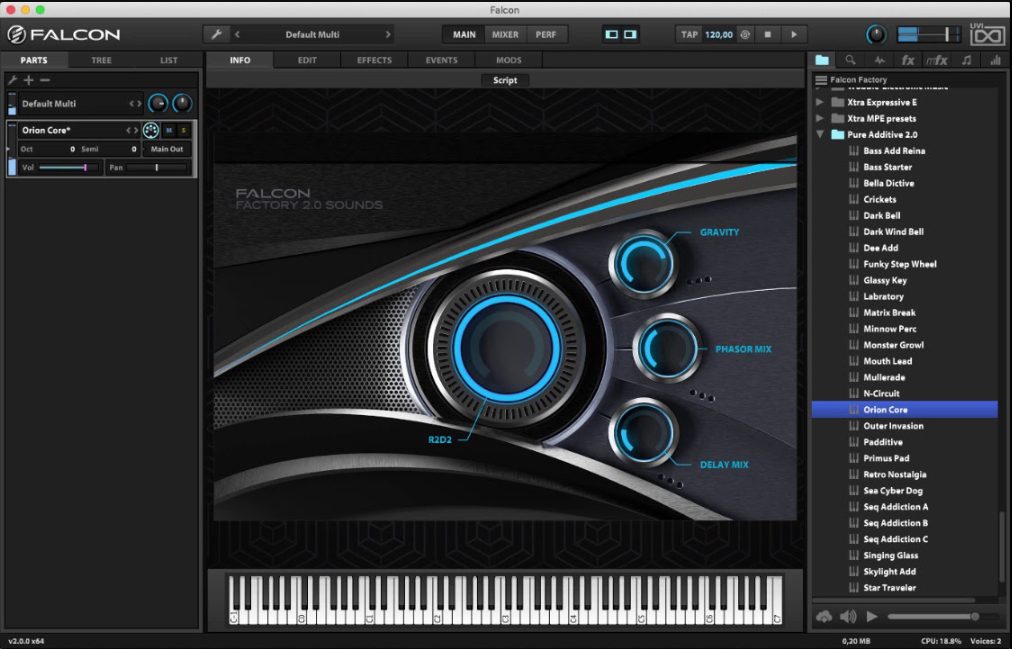Select previous multi with left arrow in header
The image size is (1012, 649).
[x=238, y=34]
